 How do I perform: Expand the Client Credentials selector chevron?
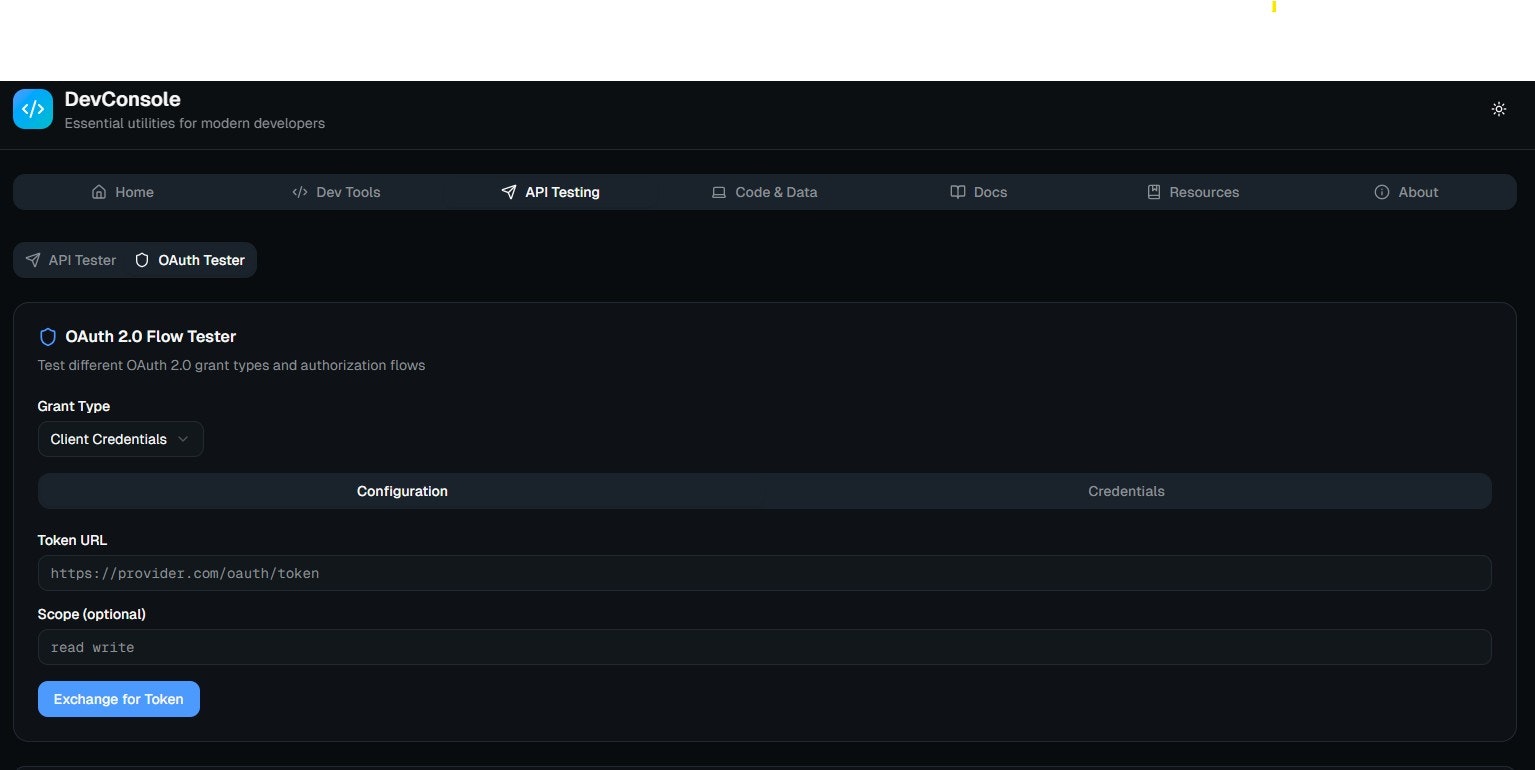(183, 439)
